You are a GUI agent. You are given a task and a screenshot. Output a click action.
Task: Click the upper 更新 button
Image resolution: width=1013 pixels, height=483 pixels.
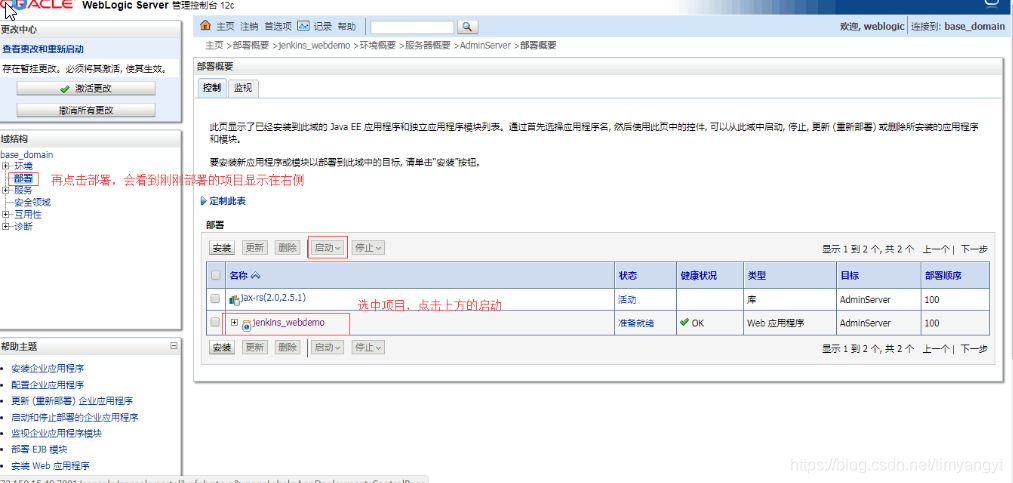coord(255,248)
